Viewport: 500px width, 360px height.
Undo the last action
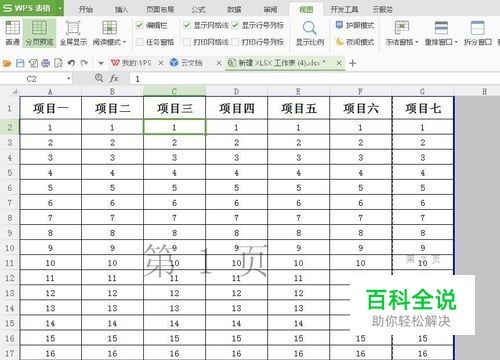click(71, 63)
